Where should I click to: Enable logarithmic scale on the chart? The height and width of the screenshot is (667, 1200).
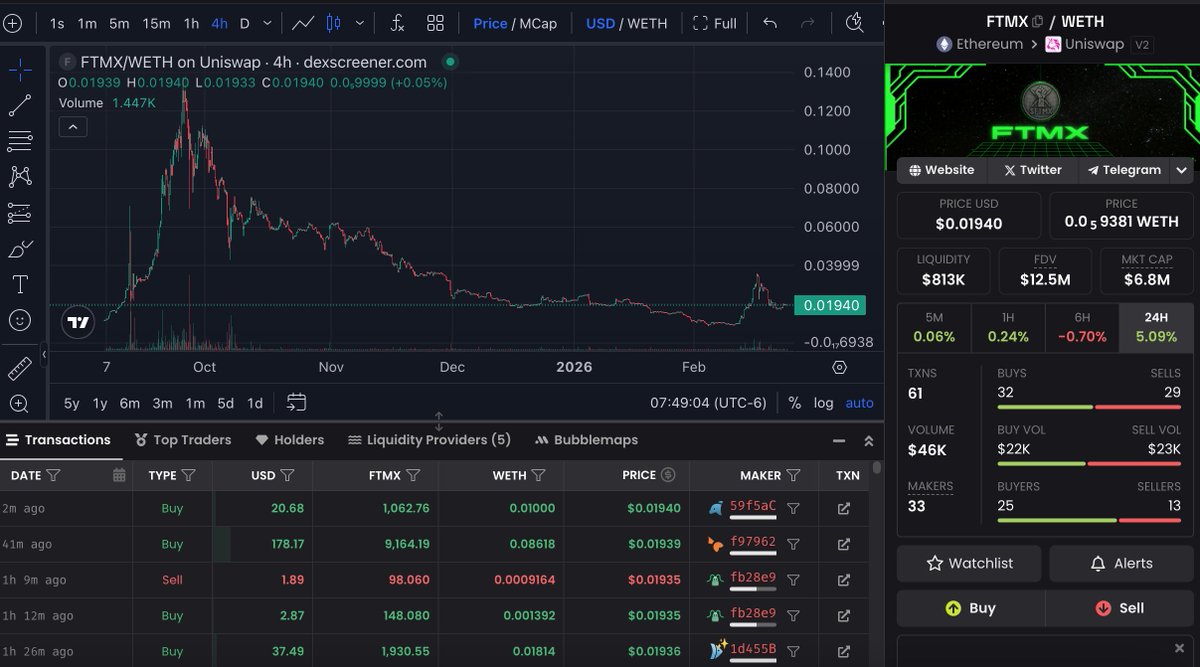point(822,403)
